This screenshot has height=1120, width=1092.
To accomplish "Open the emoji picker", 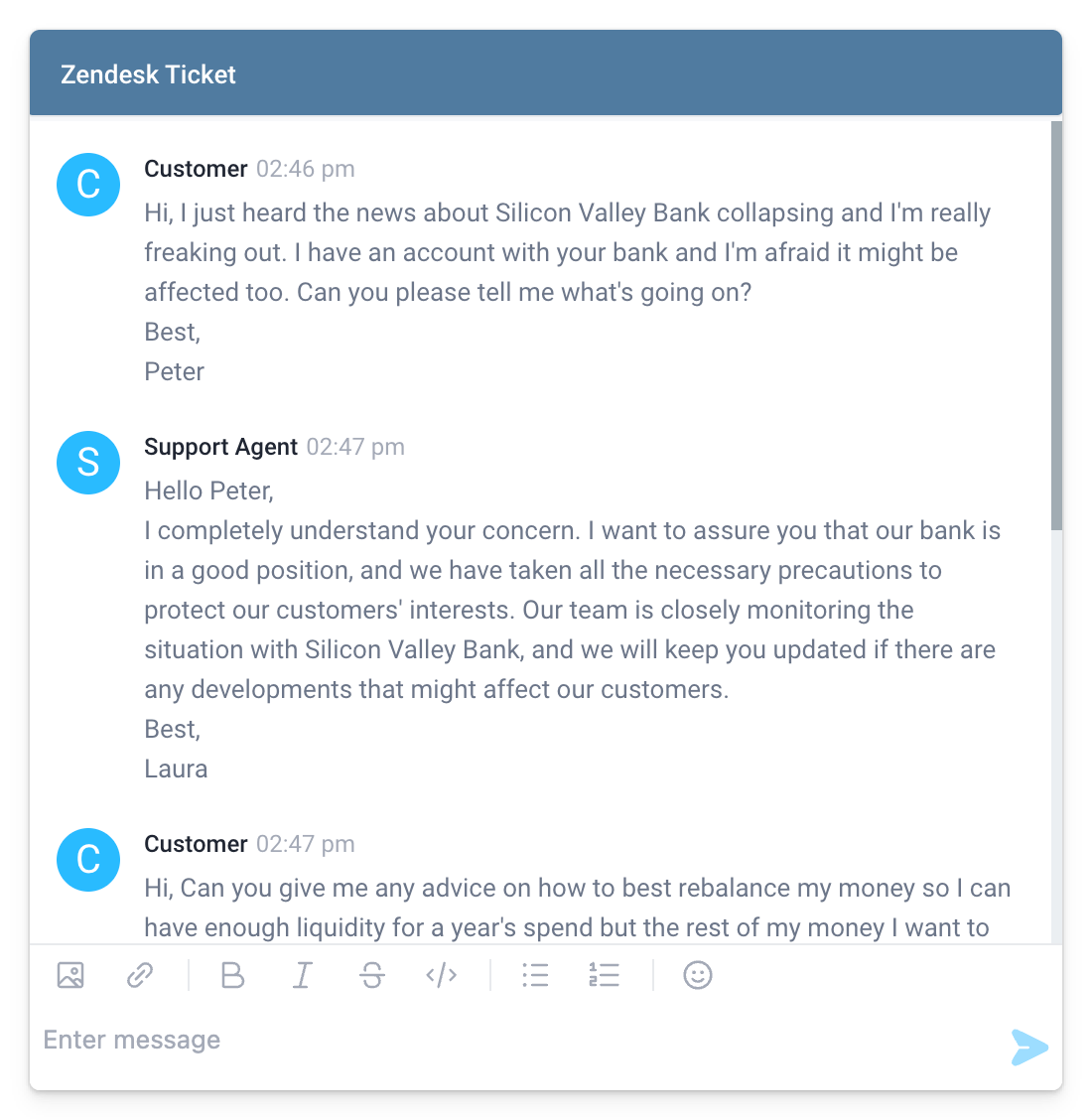I will (698, 975).
